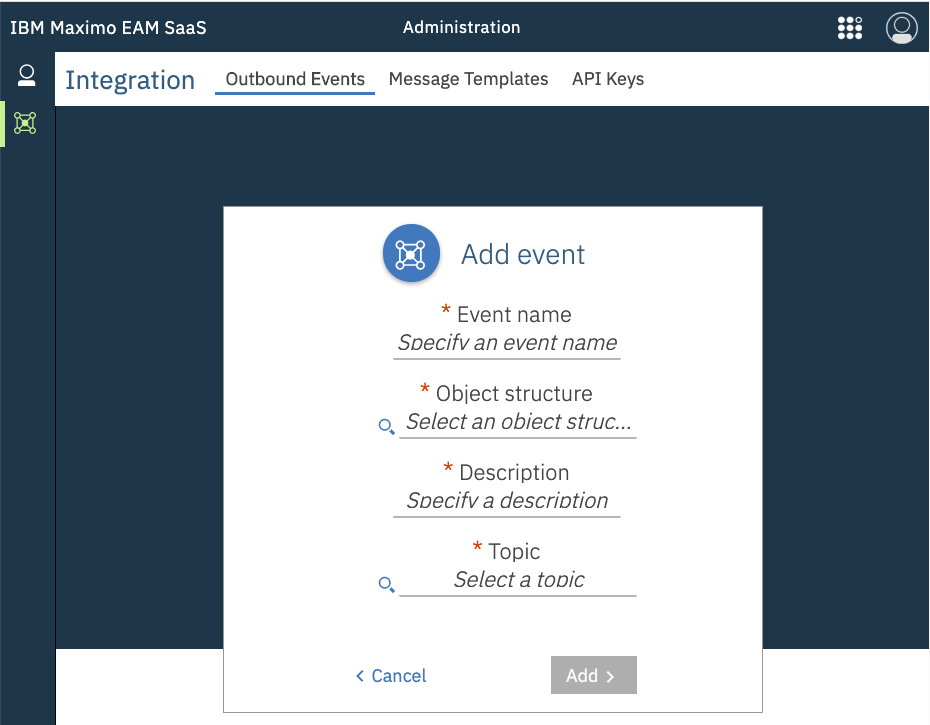Open the Object structure lookup magnifier

(386, 427)
